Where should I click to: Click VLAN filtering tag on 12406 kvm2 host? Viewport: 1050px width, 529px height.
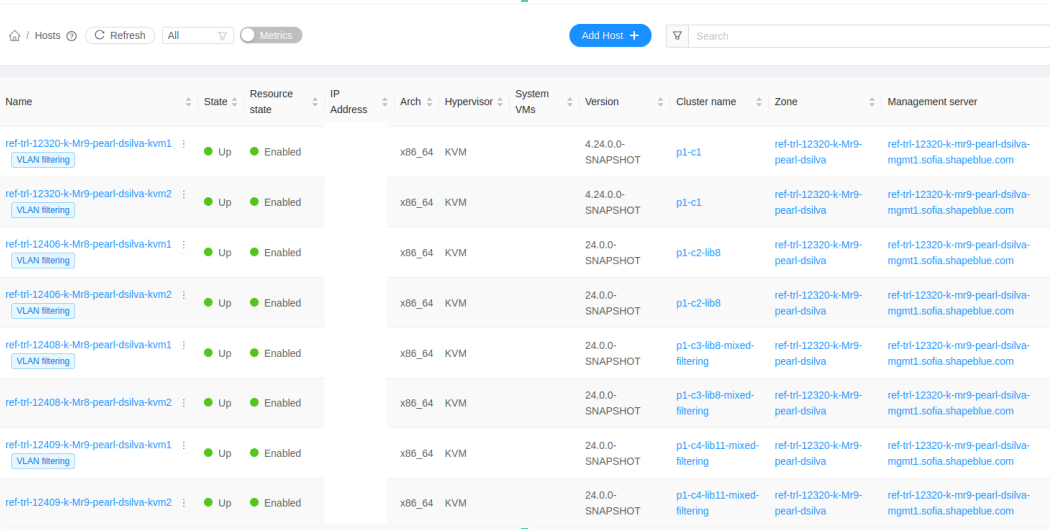43,311
